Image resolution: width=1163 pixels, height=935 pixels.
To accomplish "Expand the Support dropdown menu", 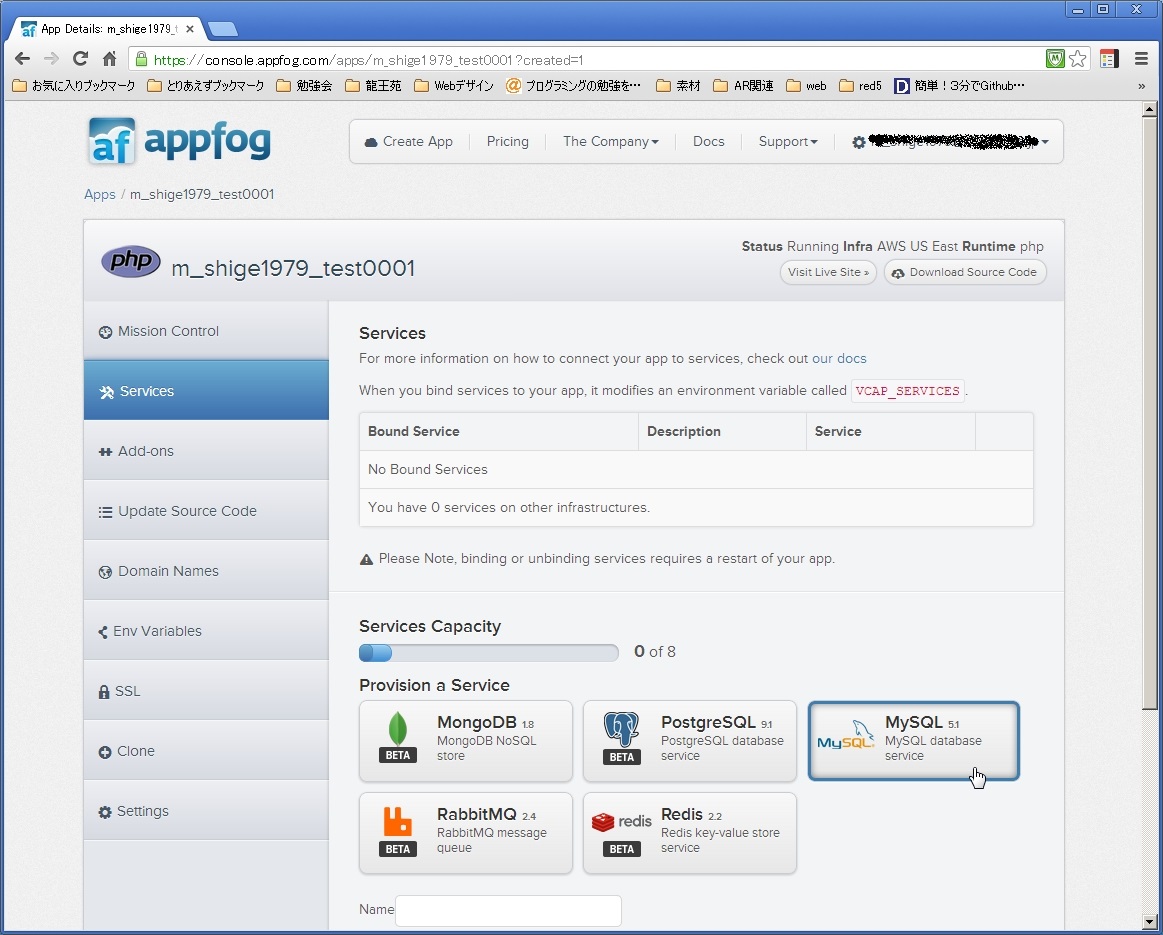I will pyautogui.click(x=788, y=142).
